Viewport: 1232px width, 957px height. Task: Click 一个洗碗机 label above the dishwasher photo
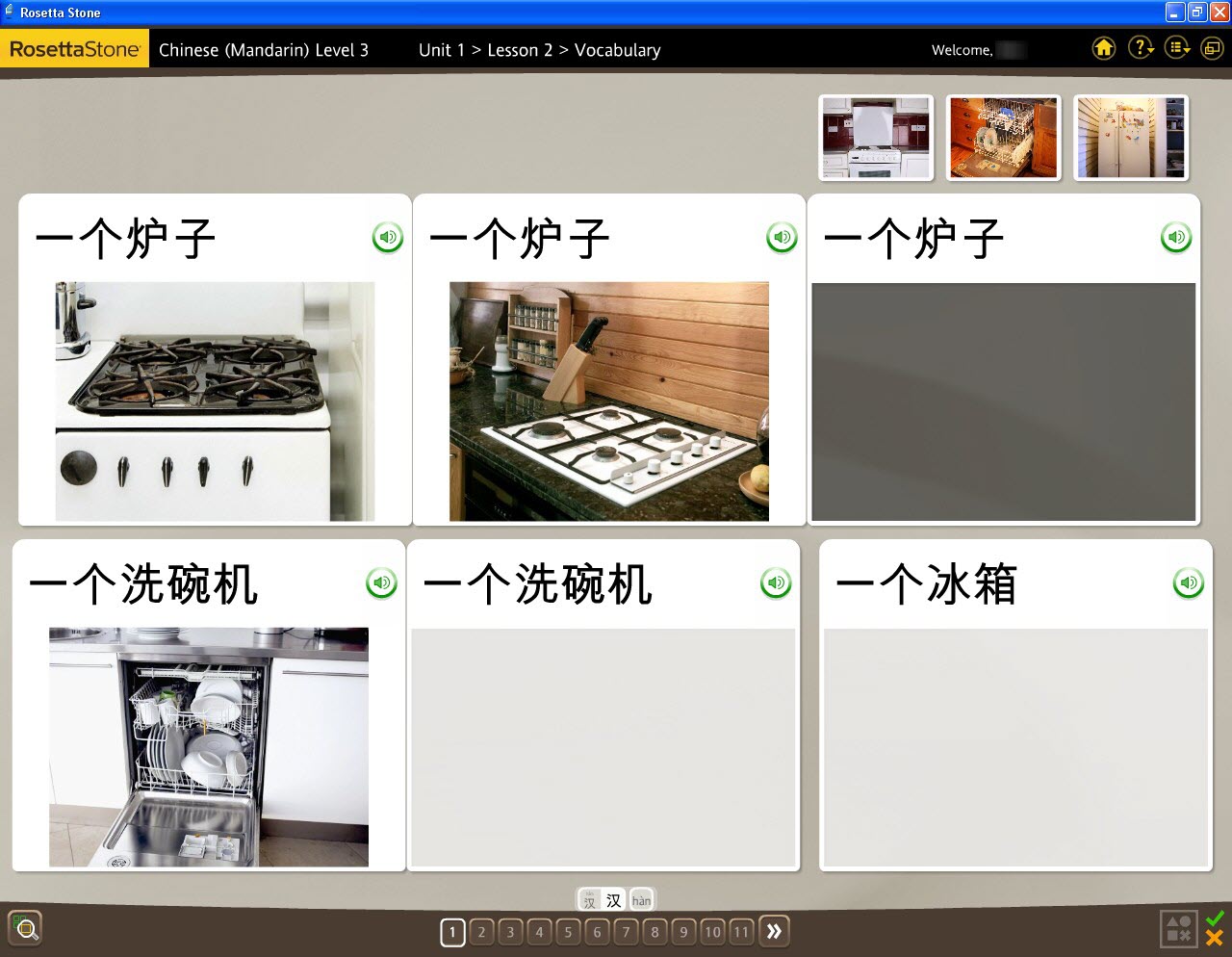coord(143,583)
